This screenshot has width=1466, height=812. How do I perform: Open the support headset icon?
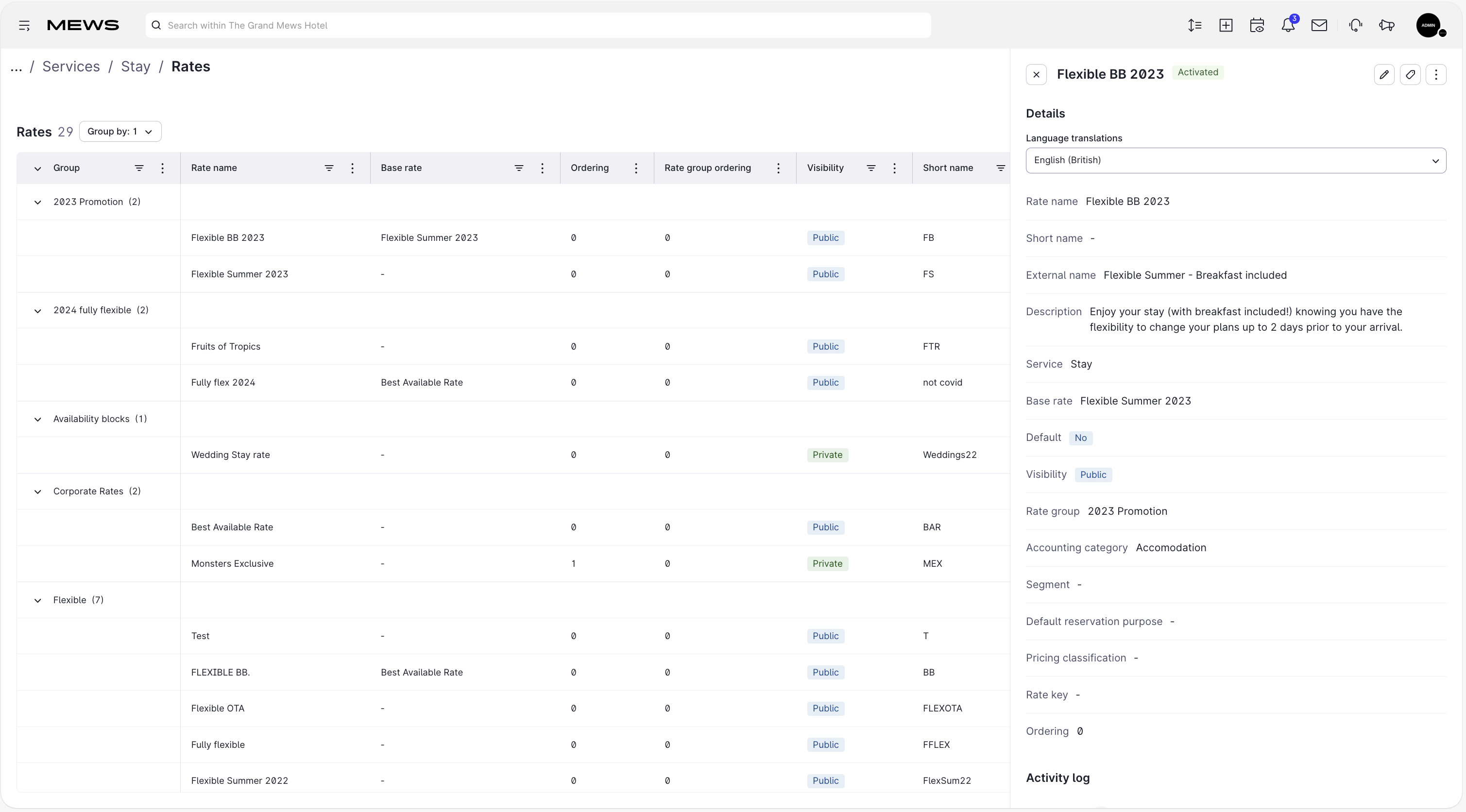pyautogui.click(x=1356, y=26)
